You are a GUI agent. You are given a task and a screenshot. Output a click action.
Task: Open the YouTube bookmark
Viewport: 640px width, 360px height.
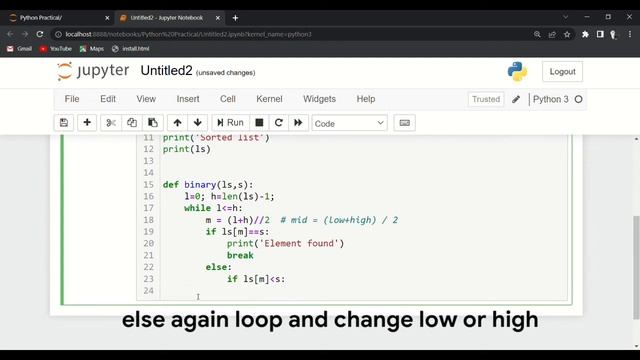click(x=56, y=49)
